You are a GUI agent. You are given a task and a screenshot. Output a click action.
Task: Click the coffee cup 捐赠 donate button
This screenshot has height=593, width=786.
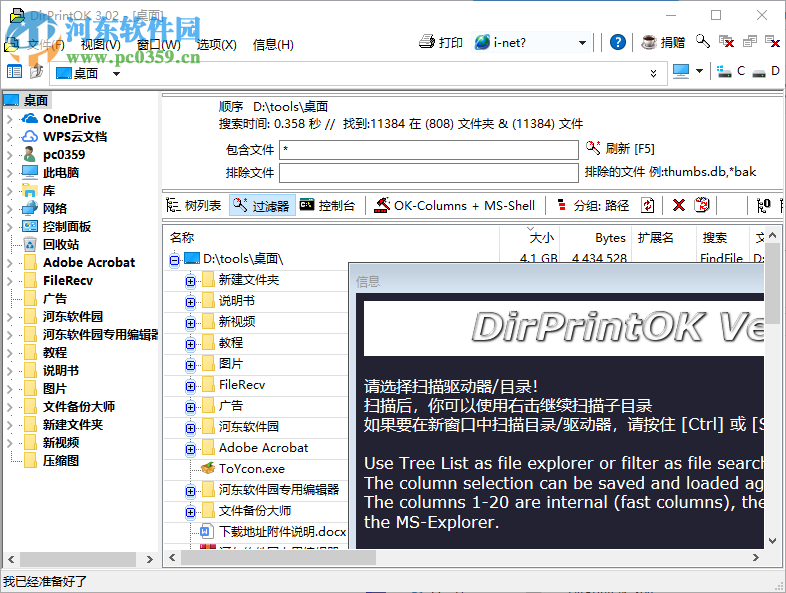pyautogui.click(x=663, y=42)
